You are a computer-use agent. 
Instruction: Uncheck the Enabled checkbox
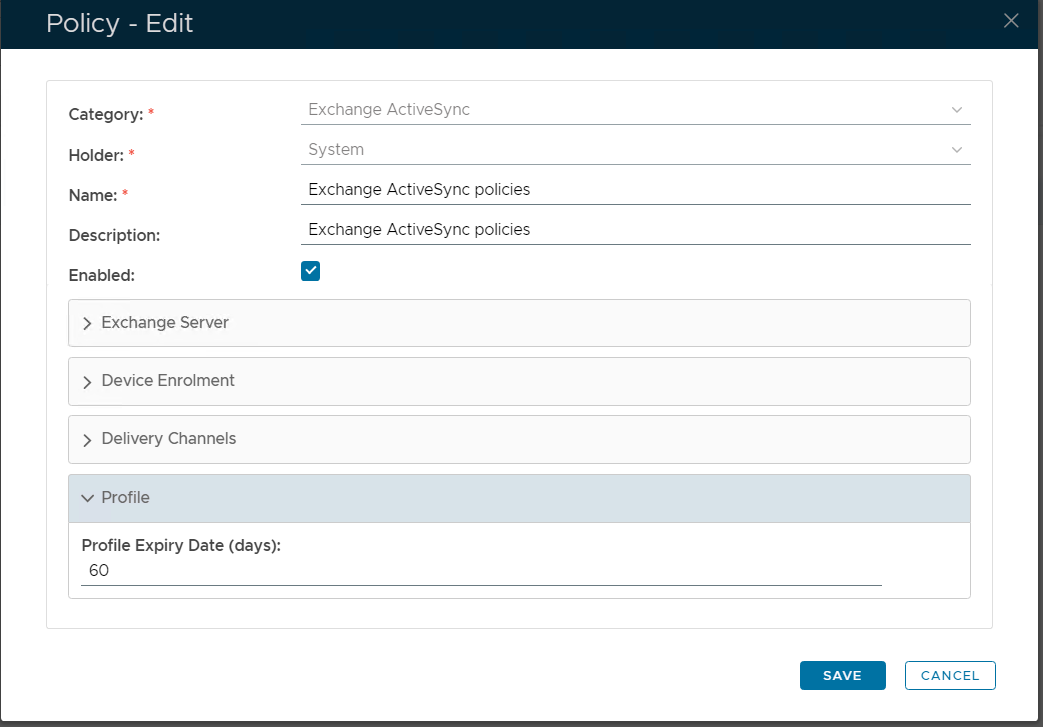[310, 271]
